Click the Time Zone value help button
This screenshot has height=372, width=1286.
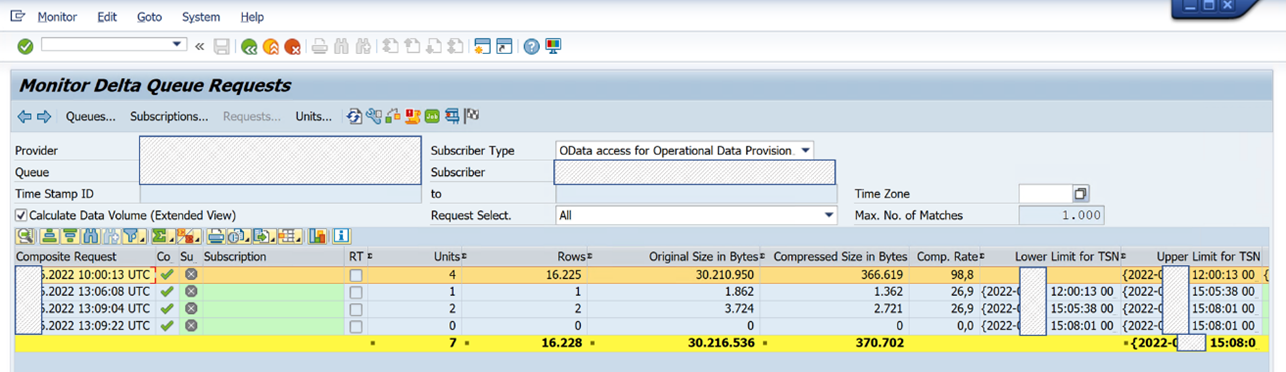click(x=1081, y=194)
